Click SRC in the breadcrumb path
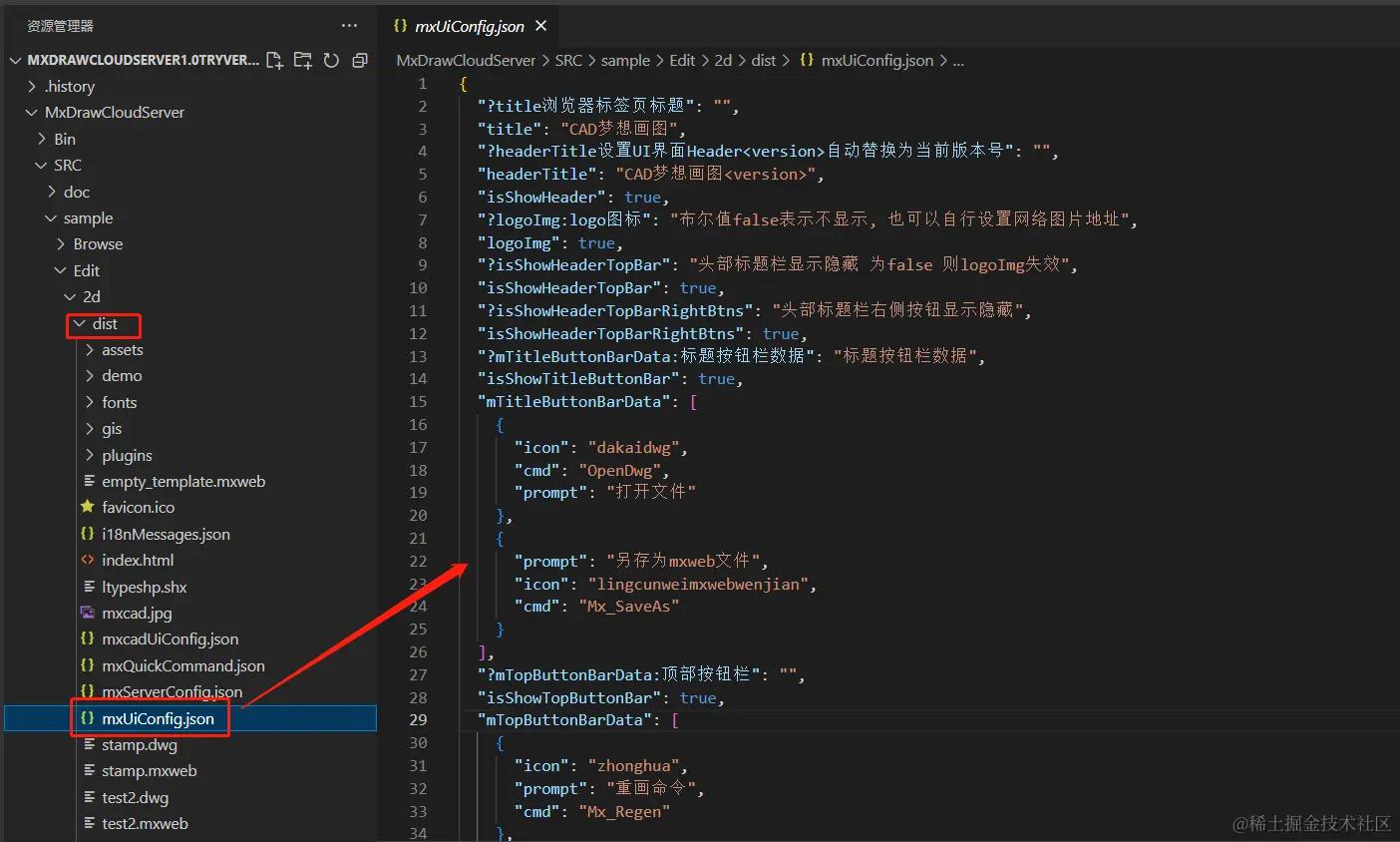Image resolution: width=1400 pixels, height=842 pixels. pos(568,60)
